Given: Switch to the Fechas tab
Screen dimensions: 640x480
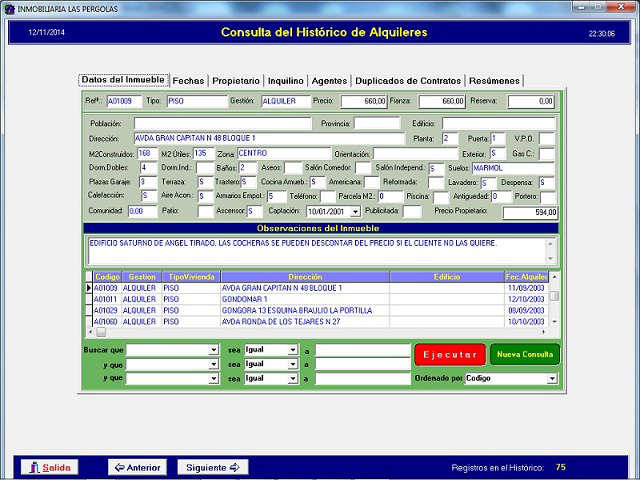Looking at the screenshot, I should [x=188, y=81].
